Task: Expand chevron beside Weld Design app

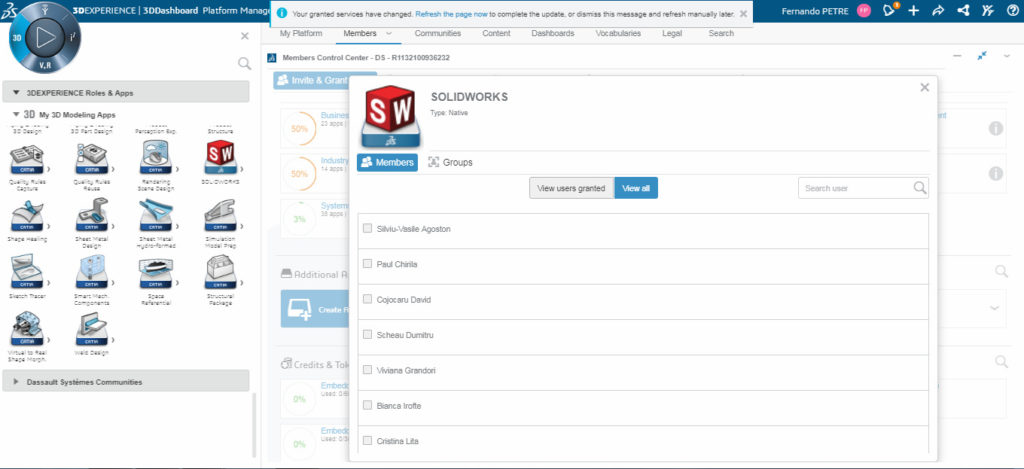Action: pyautogui.click(x=114, y=340)
